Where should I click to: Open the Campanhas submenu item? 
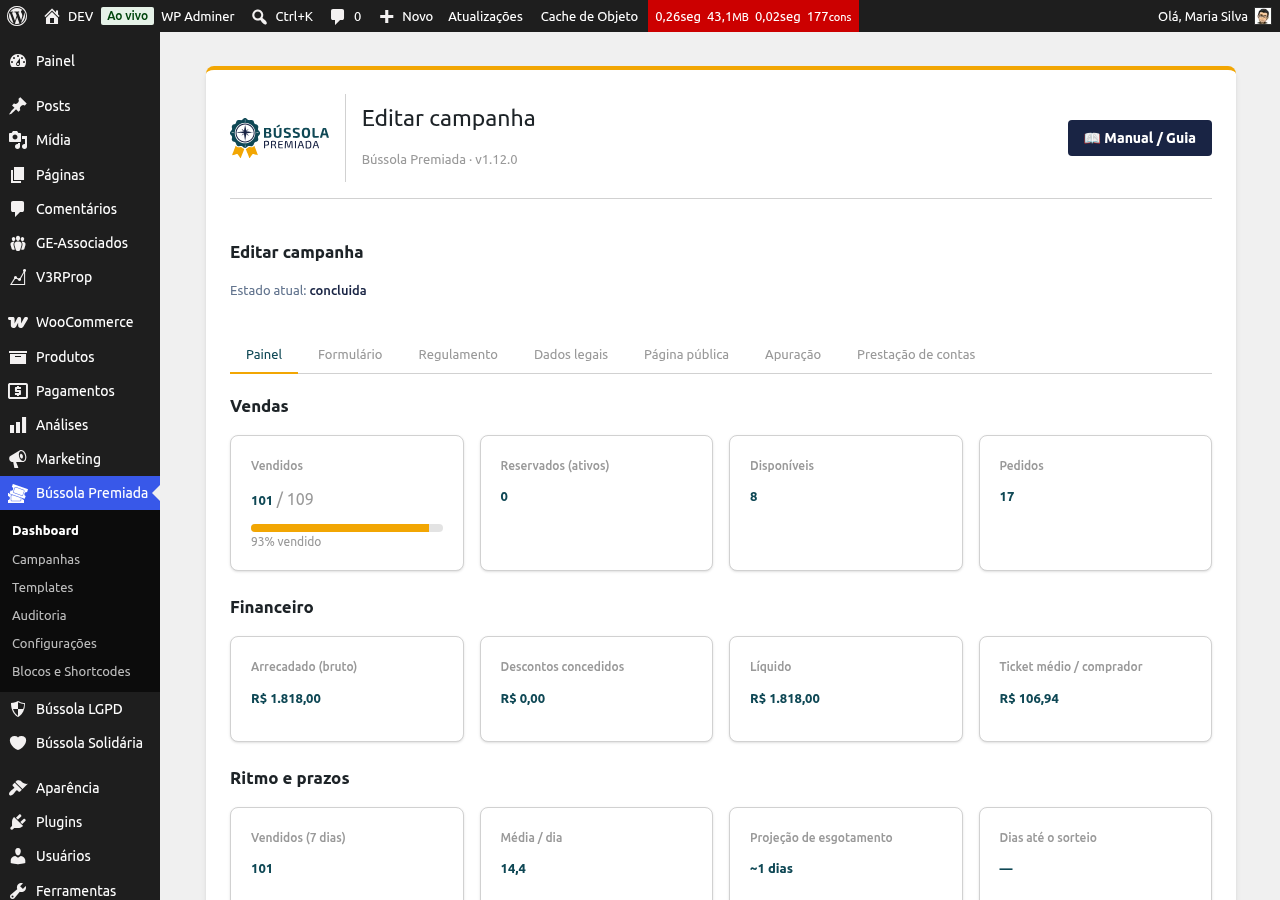click(46, 560)
